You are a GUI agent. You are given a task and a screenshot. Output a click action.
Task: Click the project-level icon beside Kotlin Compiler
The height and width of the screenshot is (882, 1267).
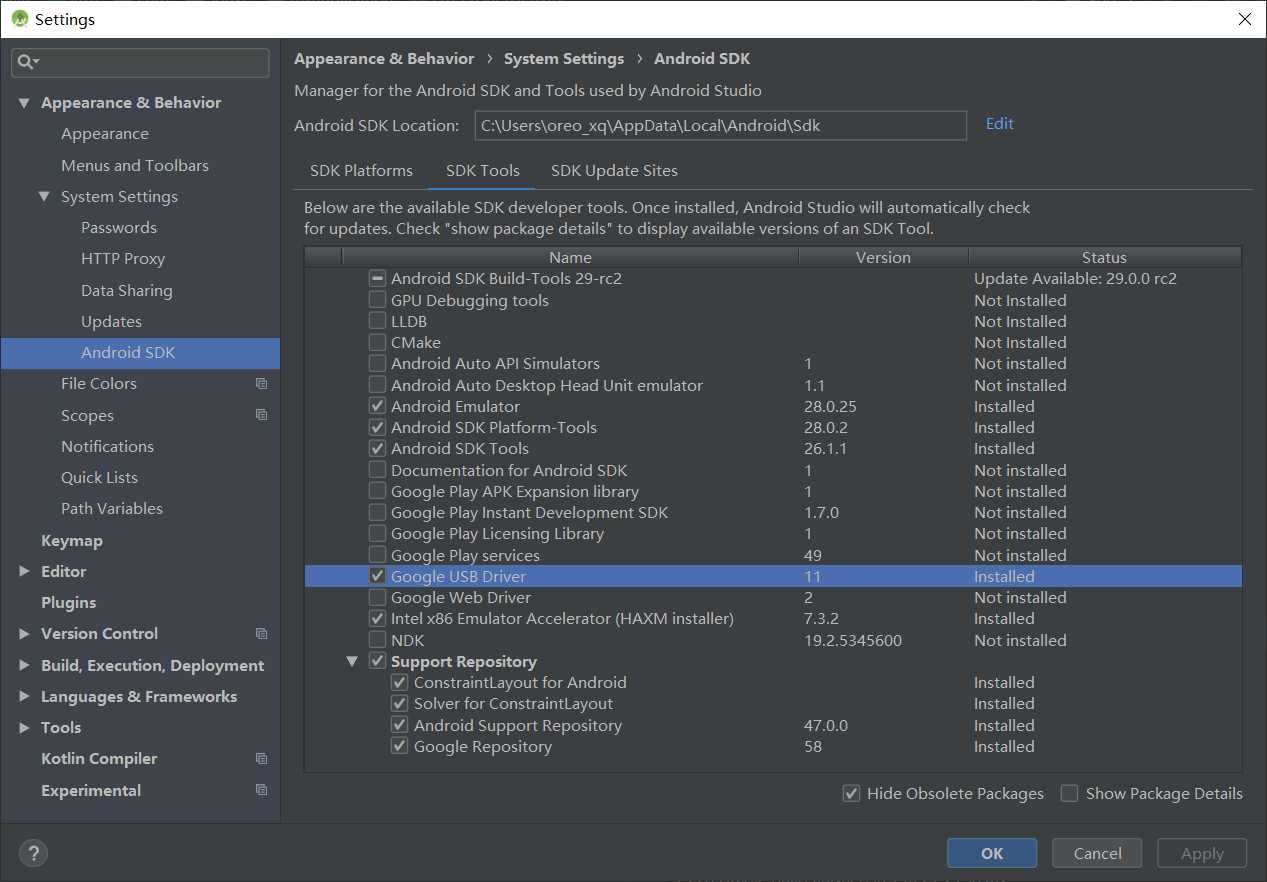(x=261, y=759)
